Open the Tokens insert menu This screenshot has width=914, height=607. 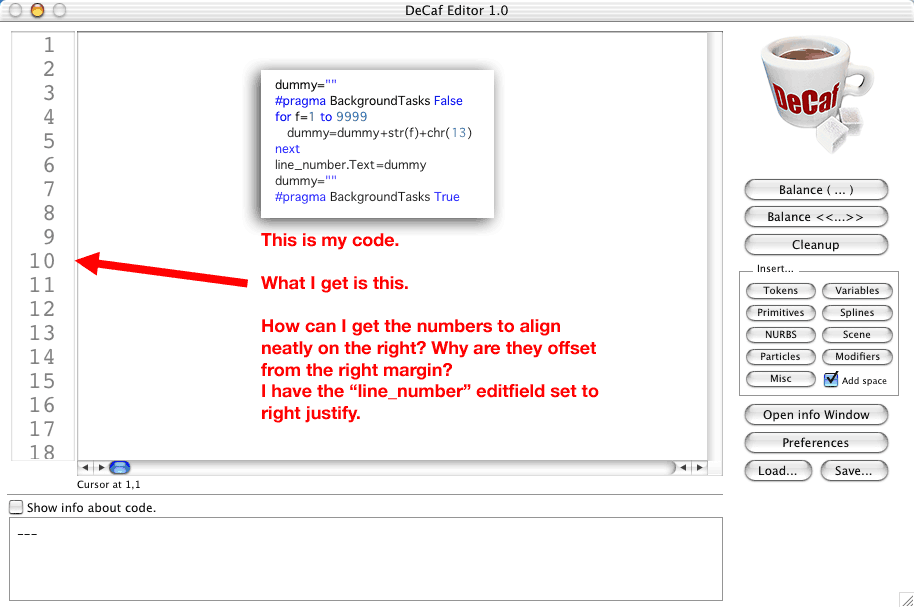click(780, 291)
